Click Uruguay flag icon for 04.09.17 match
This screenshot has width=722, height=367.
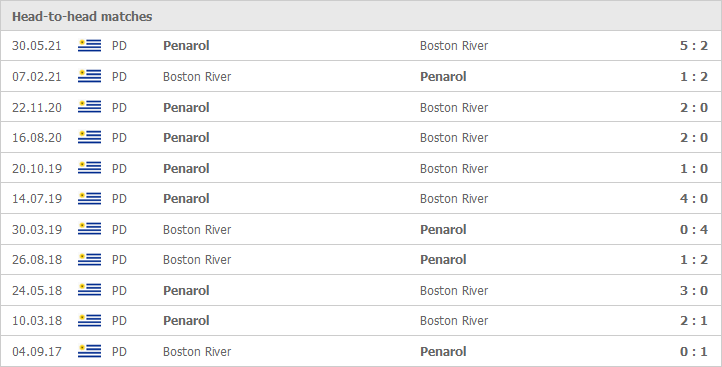89,351
